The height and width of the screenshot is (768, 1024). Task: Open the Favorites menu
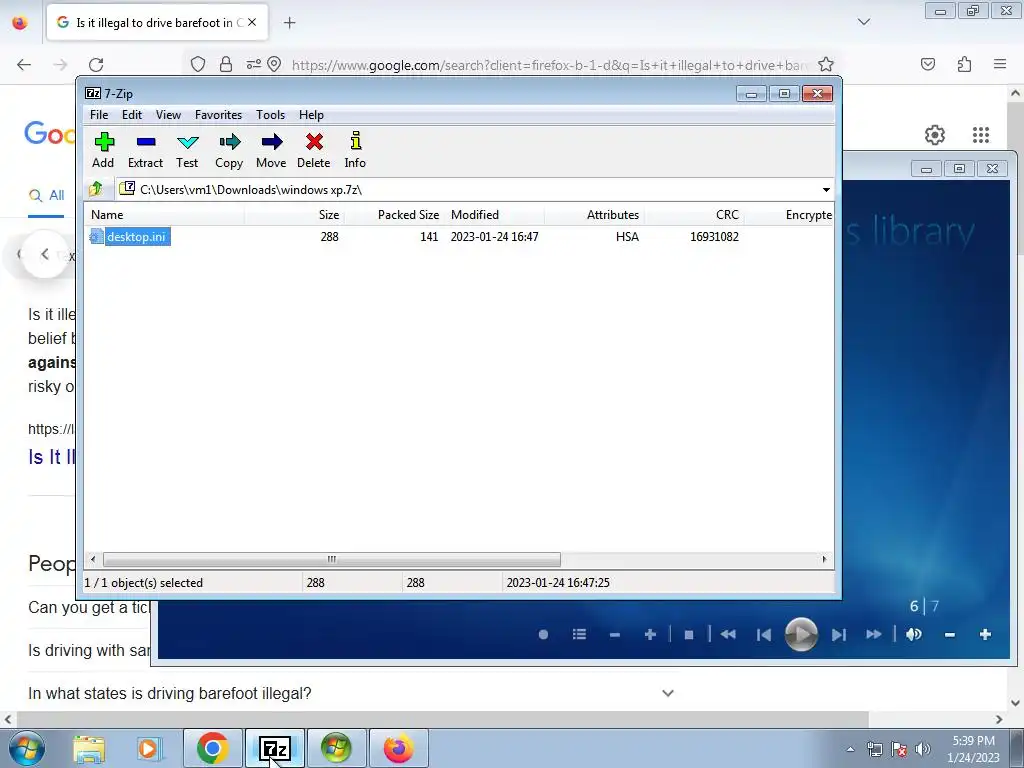coord(218,115)
